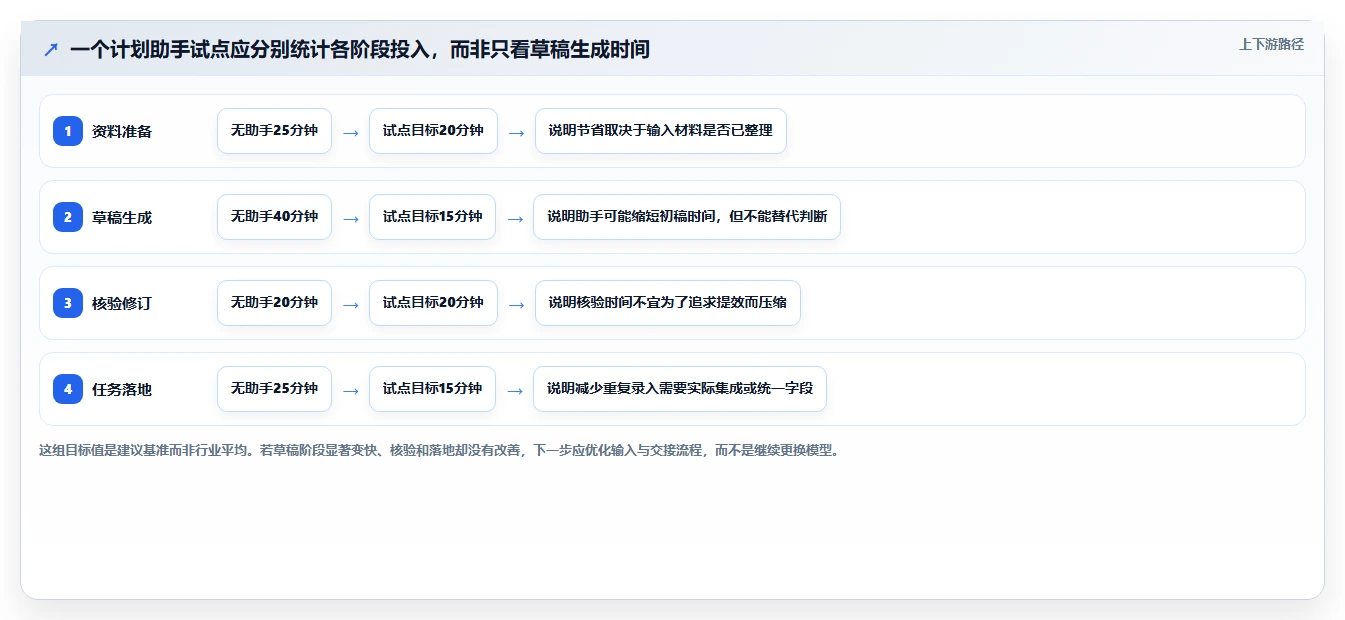Click the 核验修订 stage label
1345x620 pixels.
pyautogui.click(x=122, y=303)
